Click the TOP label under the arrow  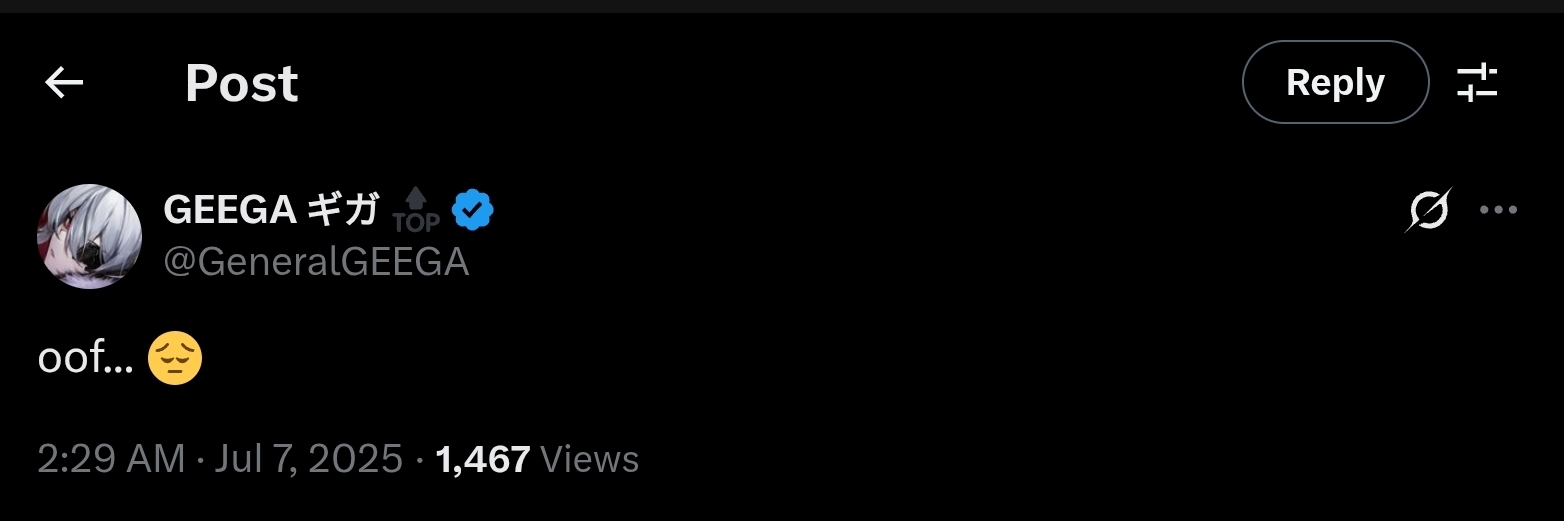(416, 222)
